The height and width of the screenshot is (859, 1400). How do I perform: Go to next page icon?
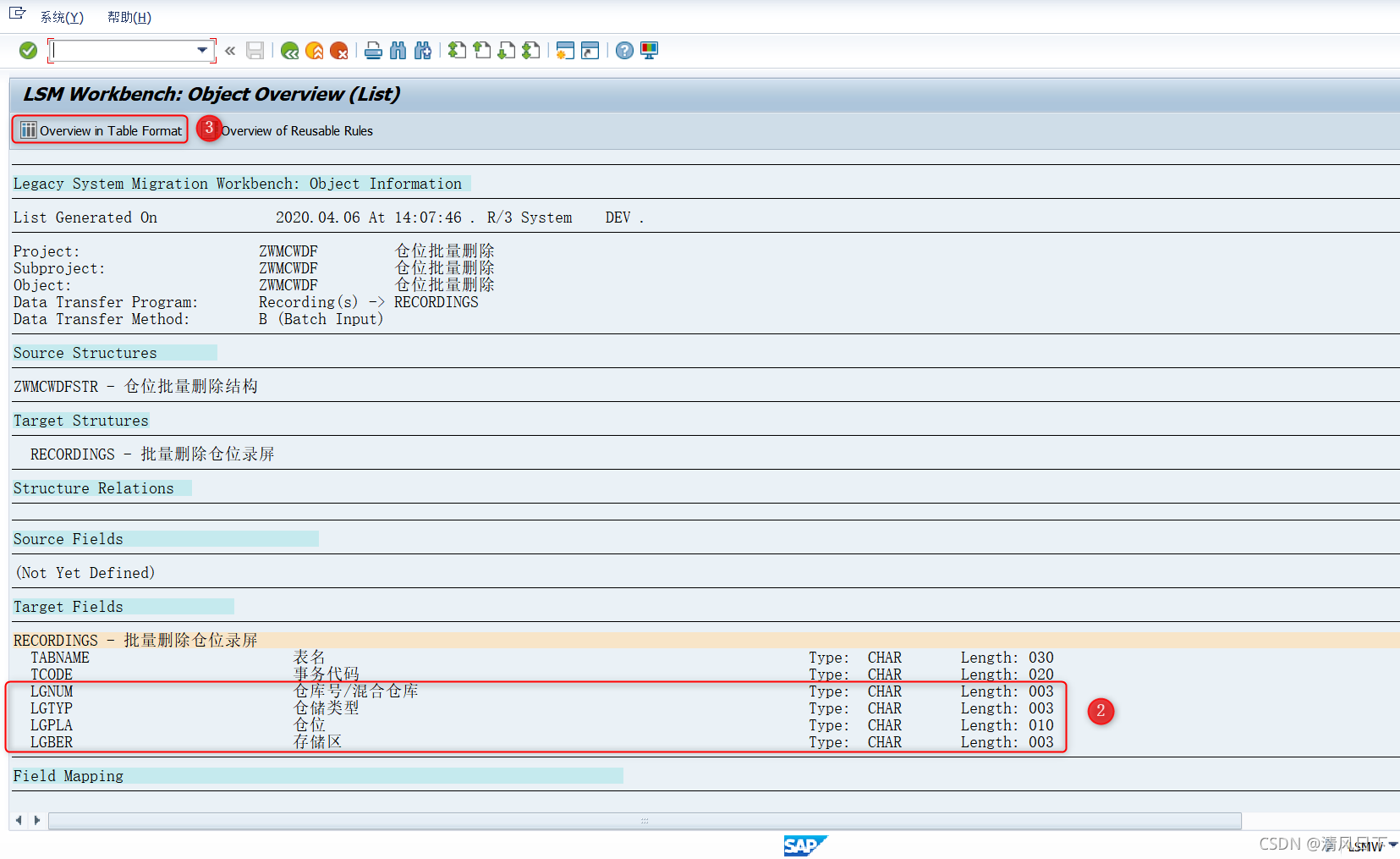(506, 51)
